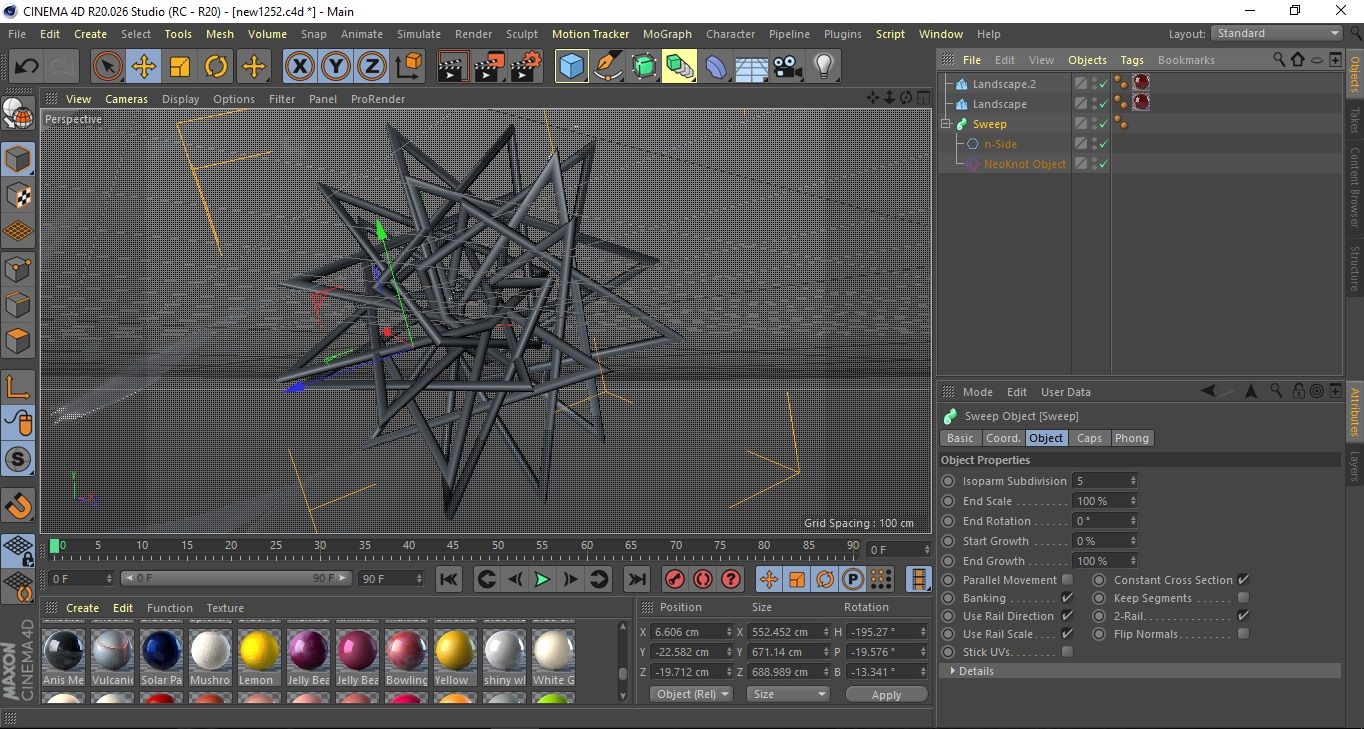Collapse the Sweep object tree

tap(946, 124)
